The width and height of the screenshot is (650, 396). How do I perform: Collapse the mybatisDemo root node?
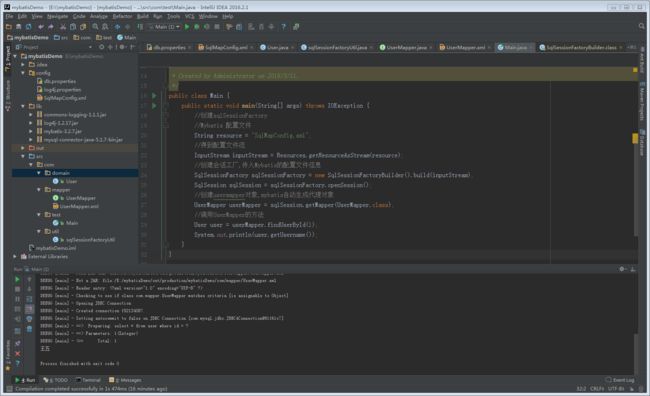[x=15, y=56]
